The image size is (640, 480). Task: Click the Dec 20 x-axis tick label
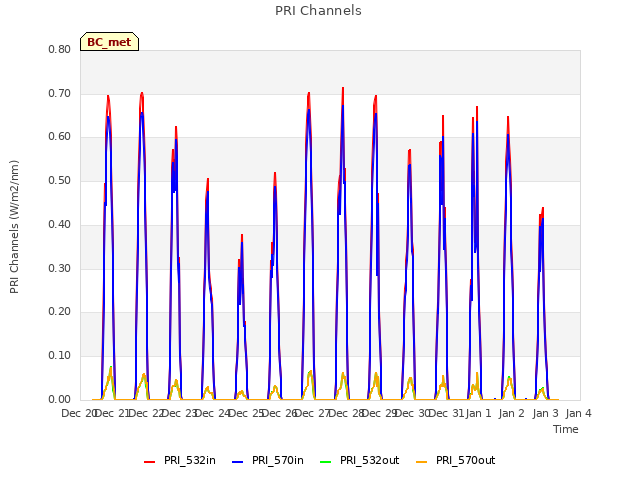(x=78, y=413)
